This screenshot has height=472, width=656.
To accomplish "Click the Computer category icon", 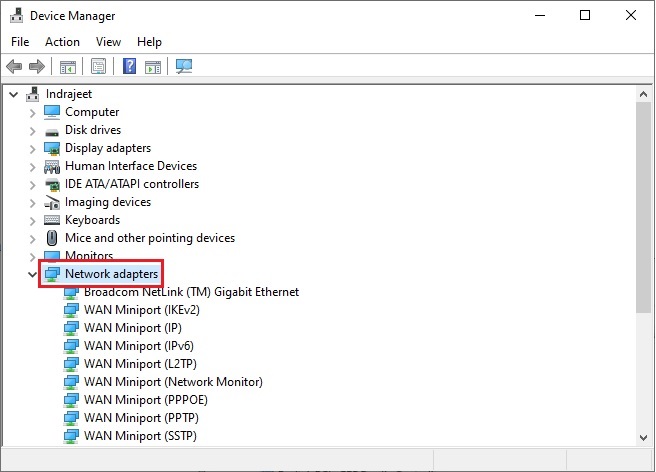I will 52,112.
